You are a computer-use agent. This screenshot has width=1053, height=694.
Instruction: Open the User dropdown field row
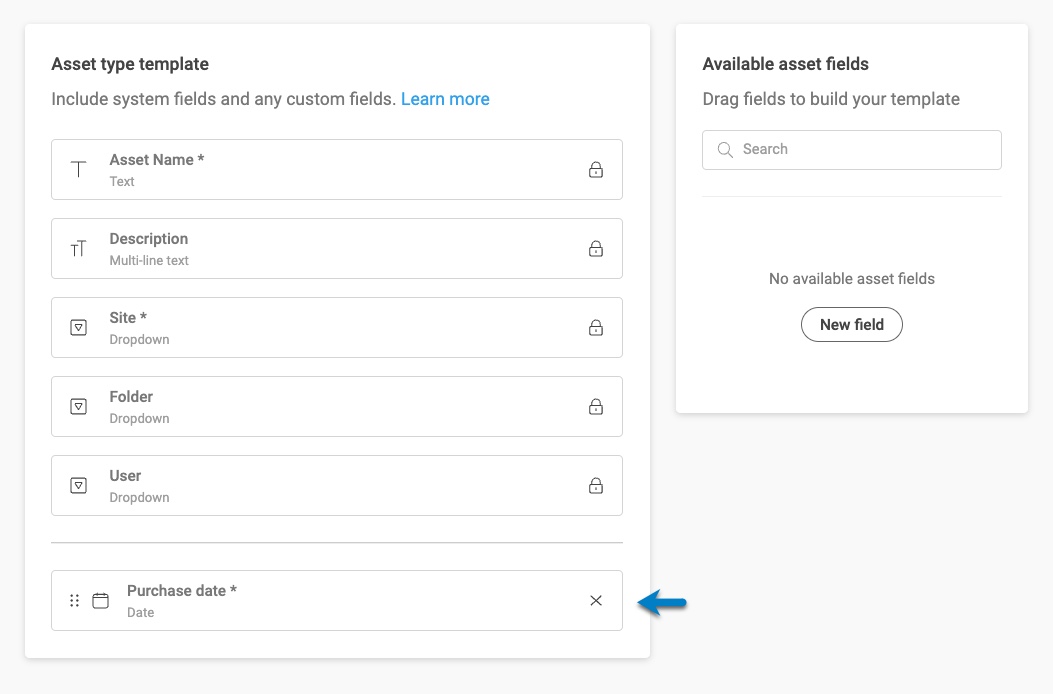[x=337, y=485]
